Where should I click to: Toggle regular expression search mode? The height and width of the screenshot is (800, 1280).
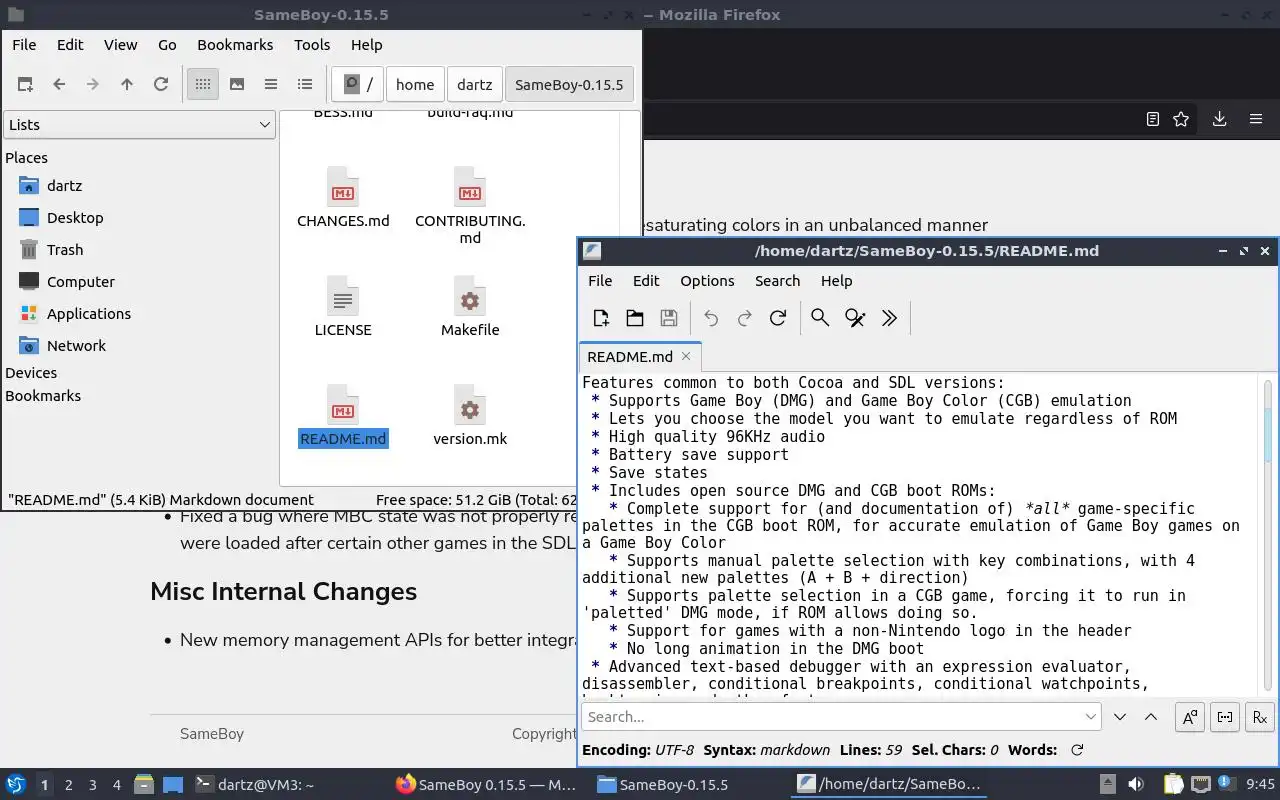1260,717
